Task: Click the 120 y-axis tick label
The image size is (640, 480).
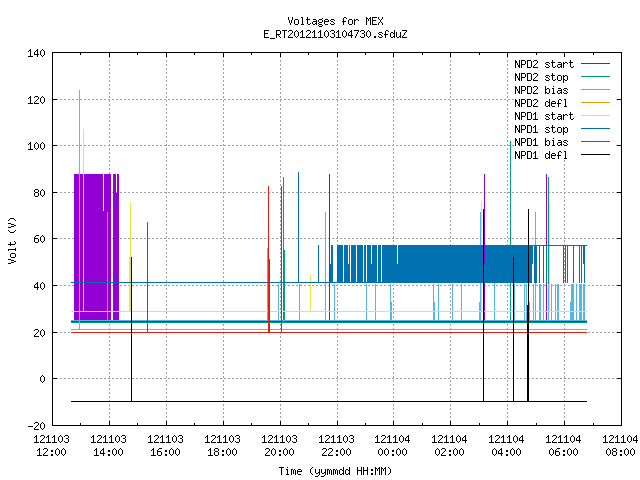Action: 36,100
